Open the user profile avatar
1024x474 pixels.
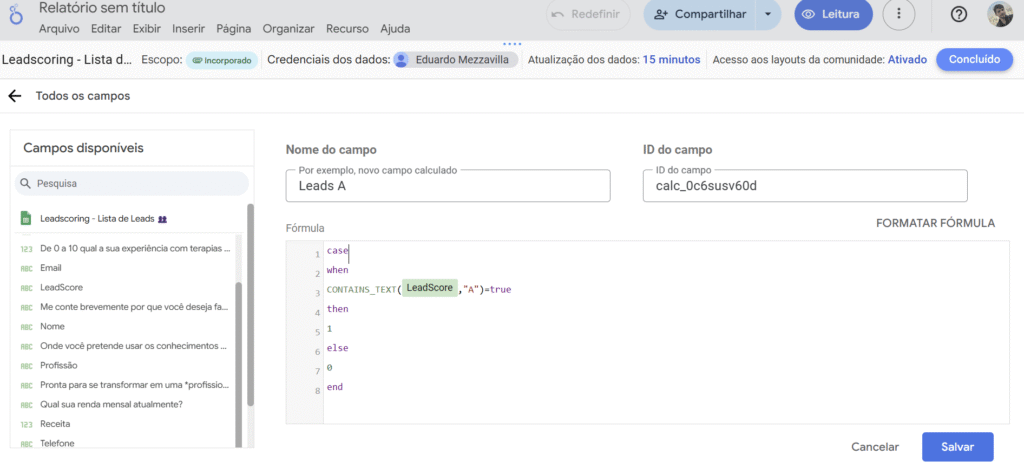click(999, 14)
